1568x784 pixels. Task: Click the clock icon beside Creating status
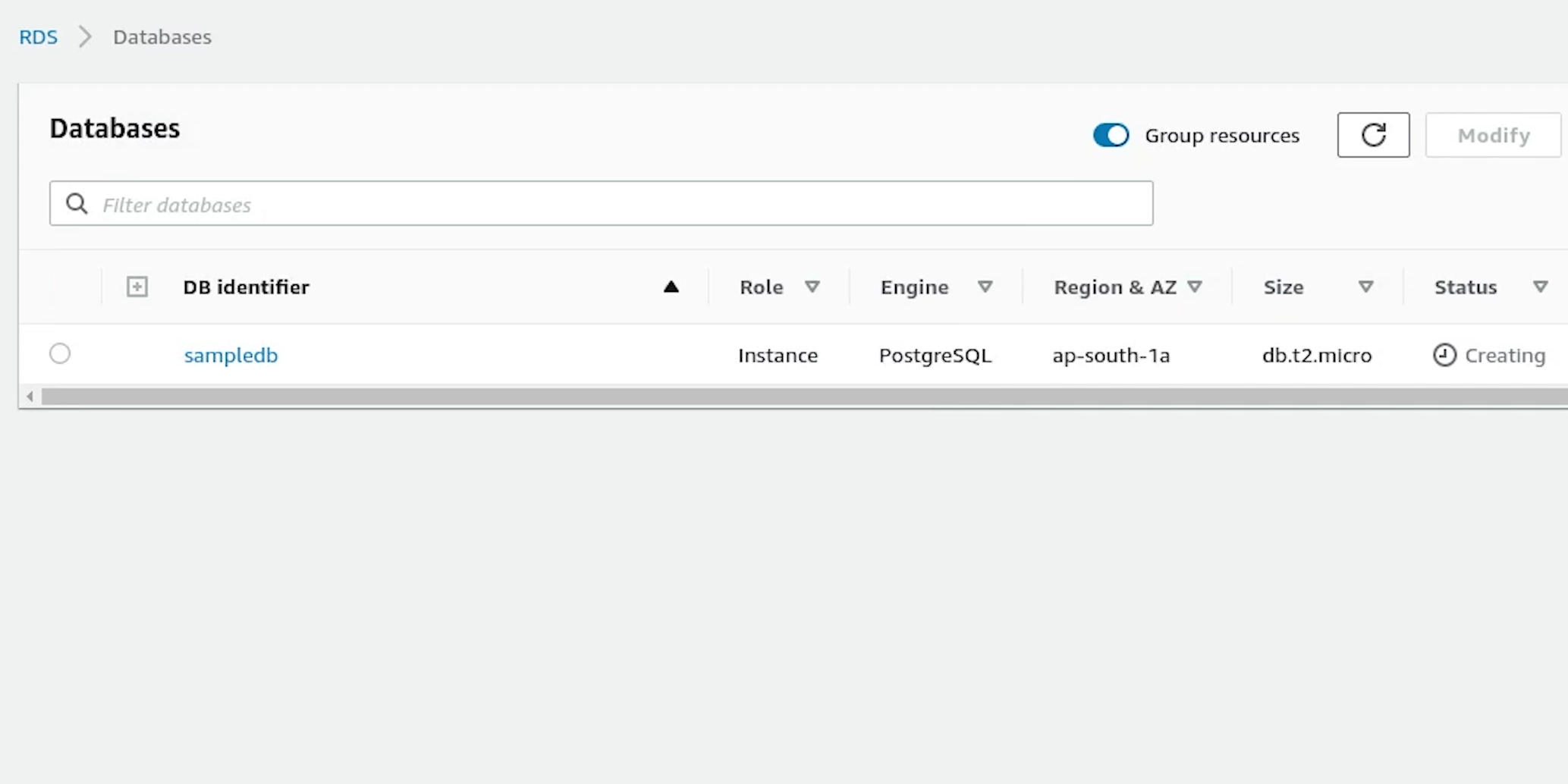1444,355
